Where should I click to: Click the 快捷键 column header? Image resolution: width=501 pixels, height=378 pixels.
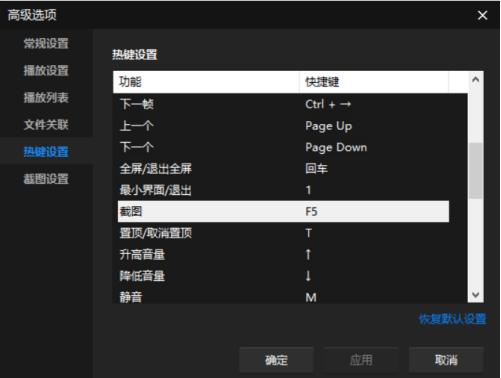pos(374,82)
